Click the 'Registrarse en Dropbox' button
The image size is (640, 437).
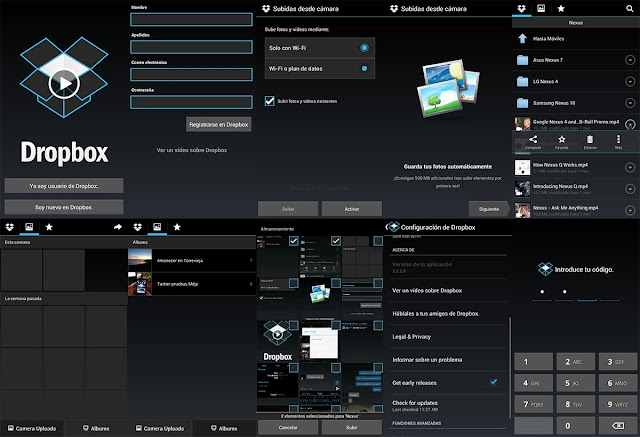tap(219, 124)
